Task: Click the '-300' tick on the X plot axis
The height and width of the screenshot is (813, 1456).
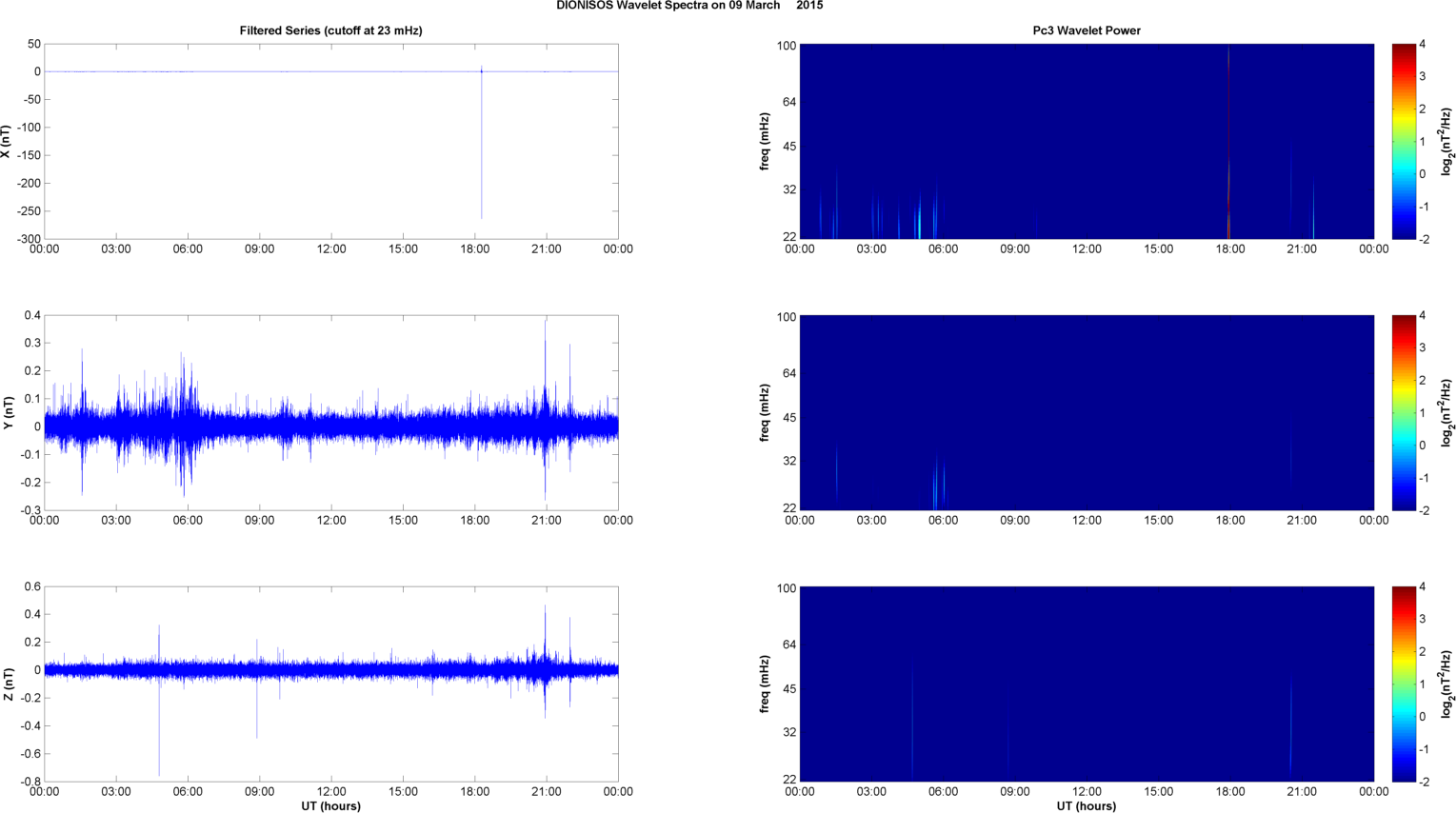Action: 29,239
